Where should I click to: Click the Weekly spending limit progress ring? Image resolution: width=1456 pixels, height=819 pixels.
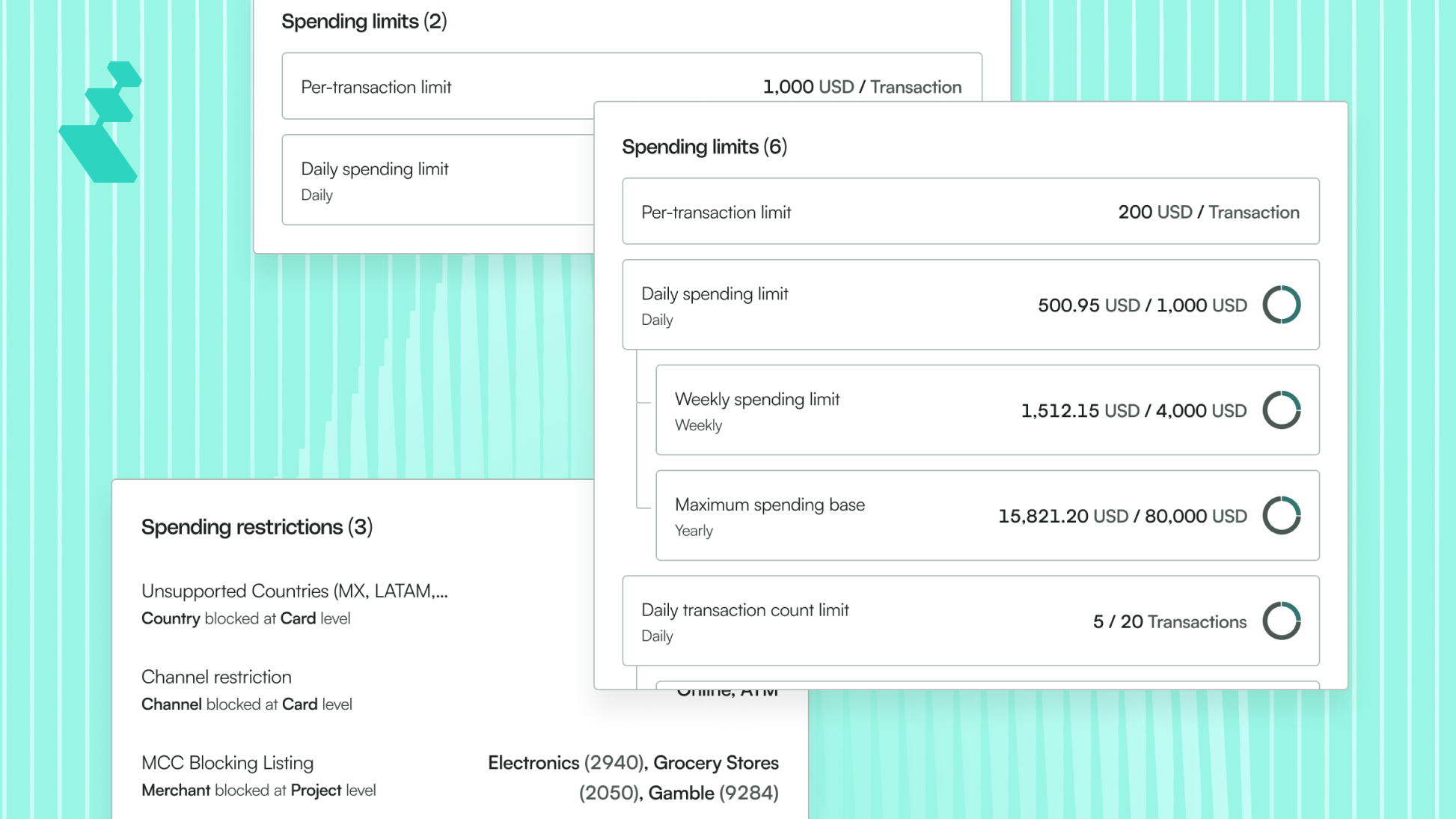click(1282, 410)
